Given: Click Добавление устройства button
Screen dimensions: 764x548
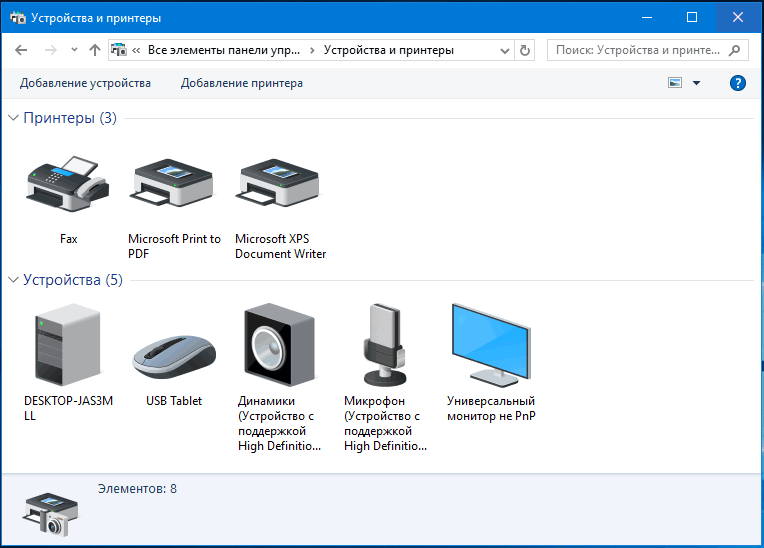Looking at the screenshot, I should [85, 83].
